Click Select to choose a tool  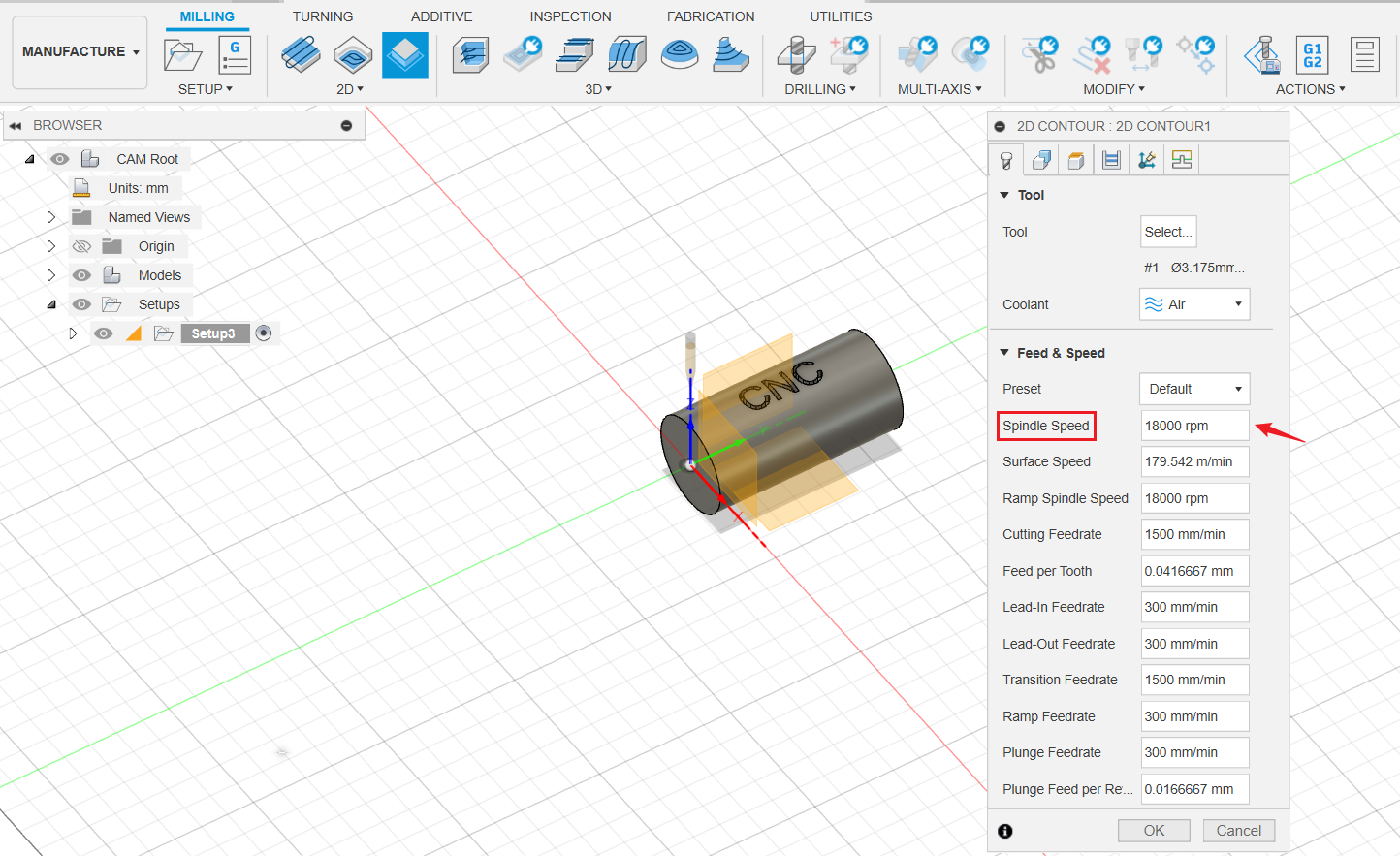1167,231
